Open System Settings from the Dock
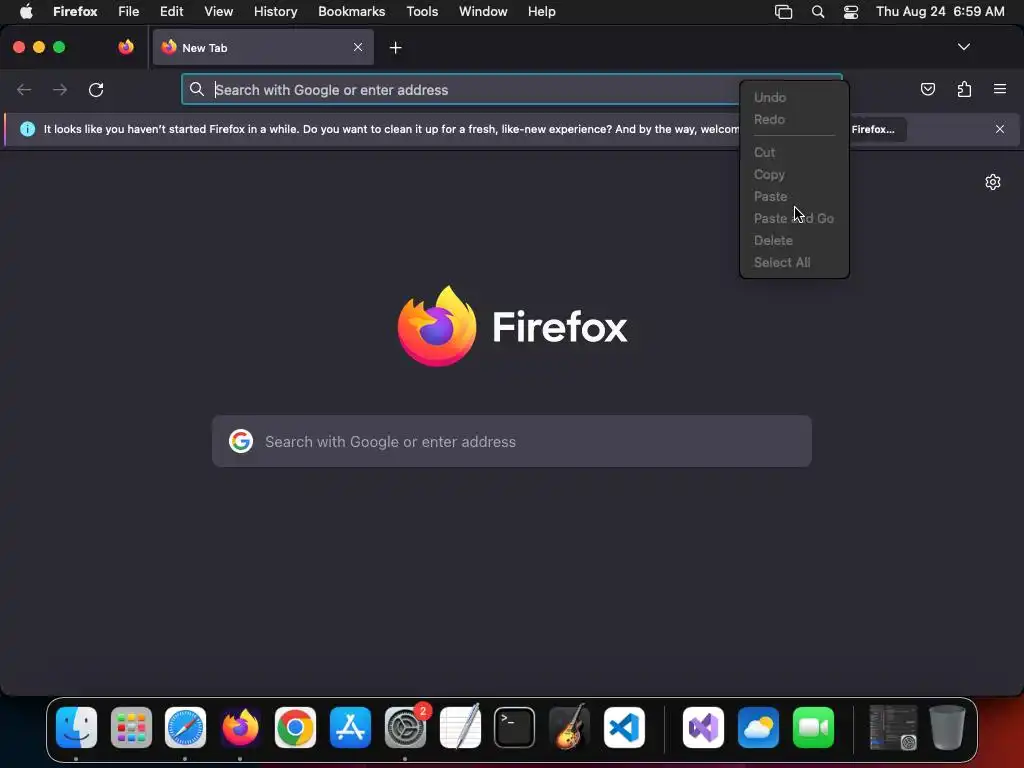This screenshot has width=1024, height=768. point(405,727)
